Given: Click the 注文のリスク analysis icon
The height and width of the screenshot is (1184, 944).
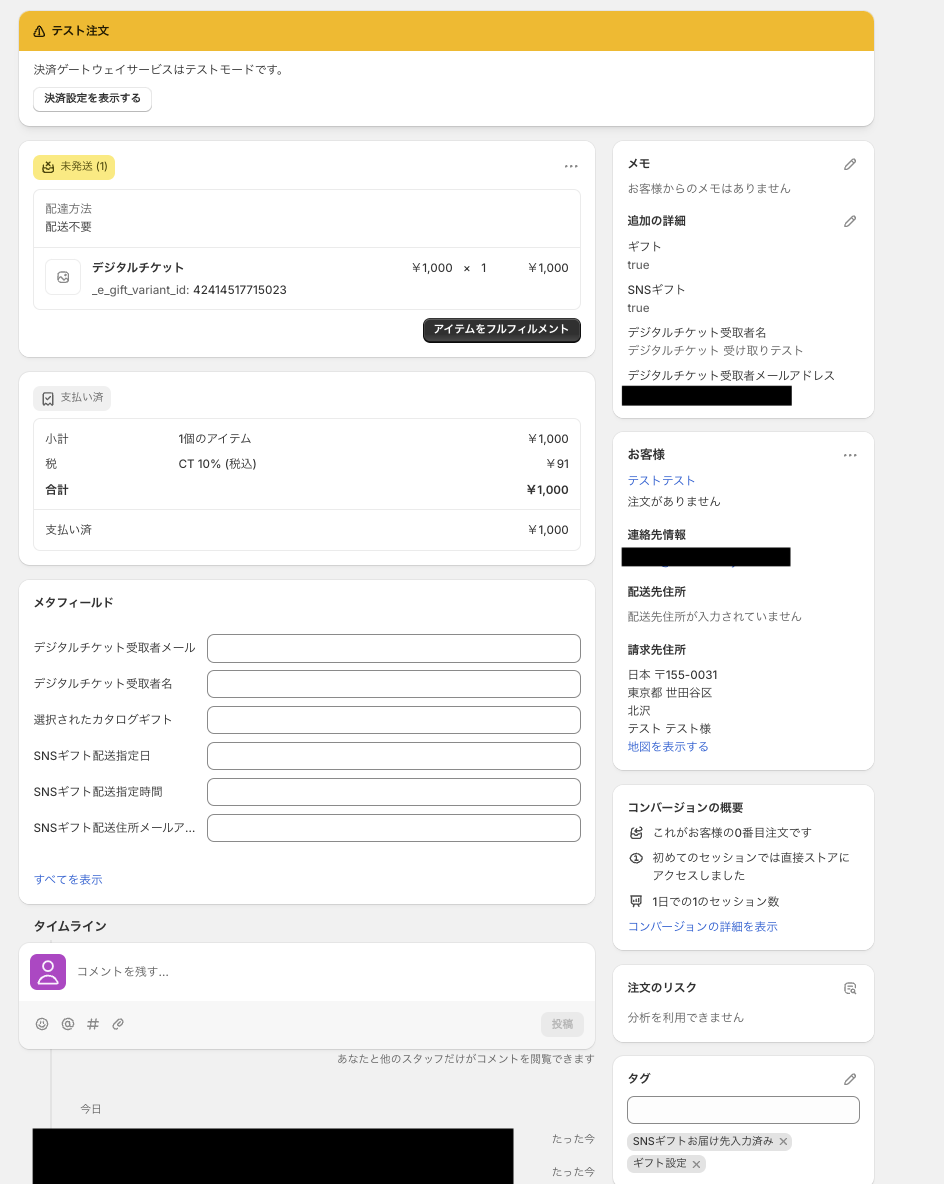Looking at the screenshot, I should [x=850, y=988].
